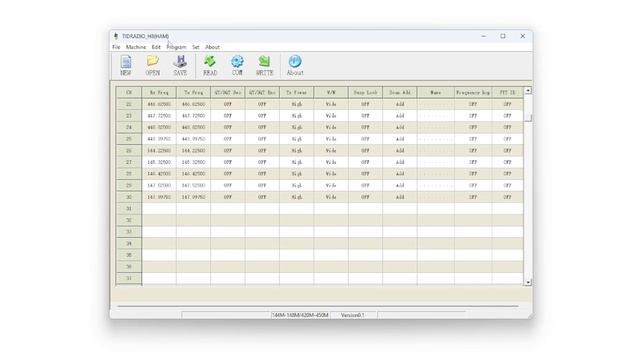The image size is (640, 360).
Task: Select channel row header 26
Action: pos(129,151)
